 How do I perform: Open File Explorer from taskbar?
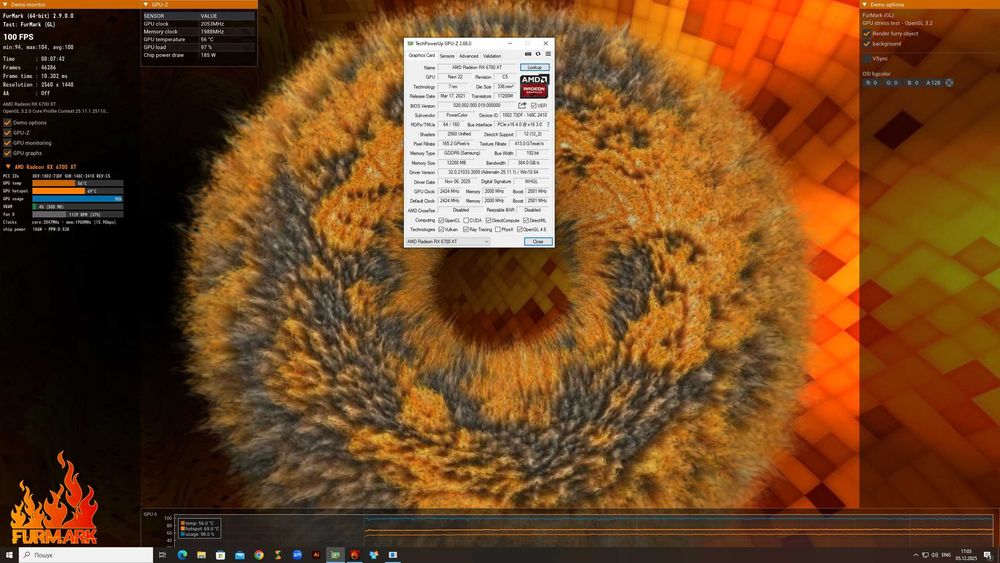coord(202,555)
